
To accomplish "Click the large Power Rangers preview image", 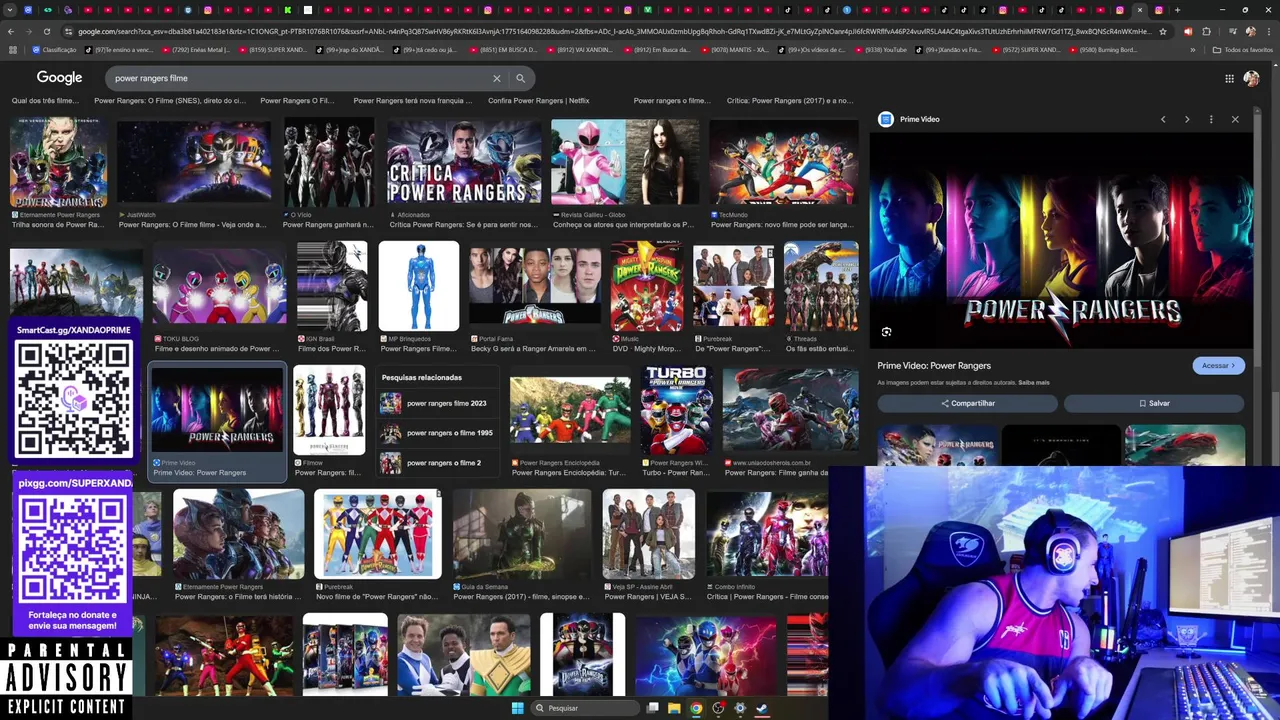I will (1060, 240).
